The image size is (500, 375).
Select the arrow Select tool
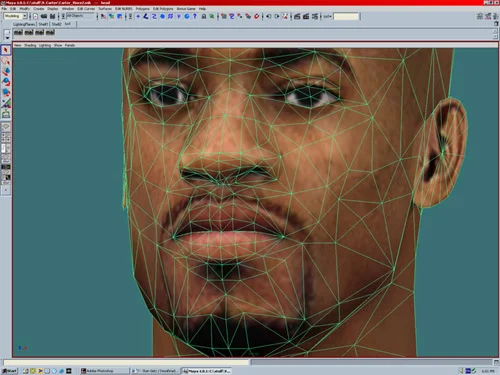click(6, 50)
